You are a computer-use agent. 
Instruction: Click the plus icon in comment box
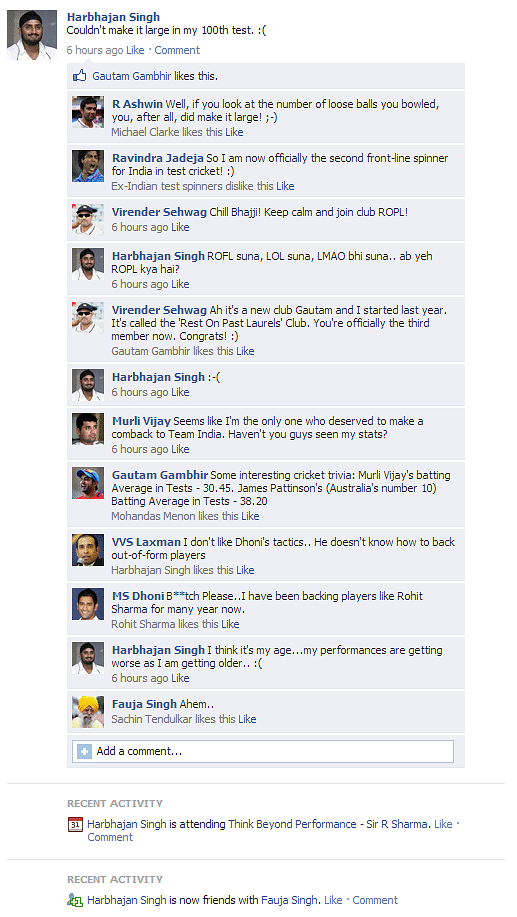(x=84, y=751)
